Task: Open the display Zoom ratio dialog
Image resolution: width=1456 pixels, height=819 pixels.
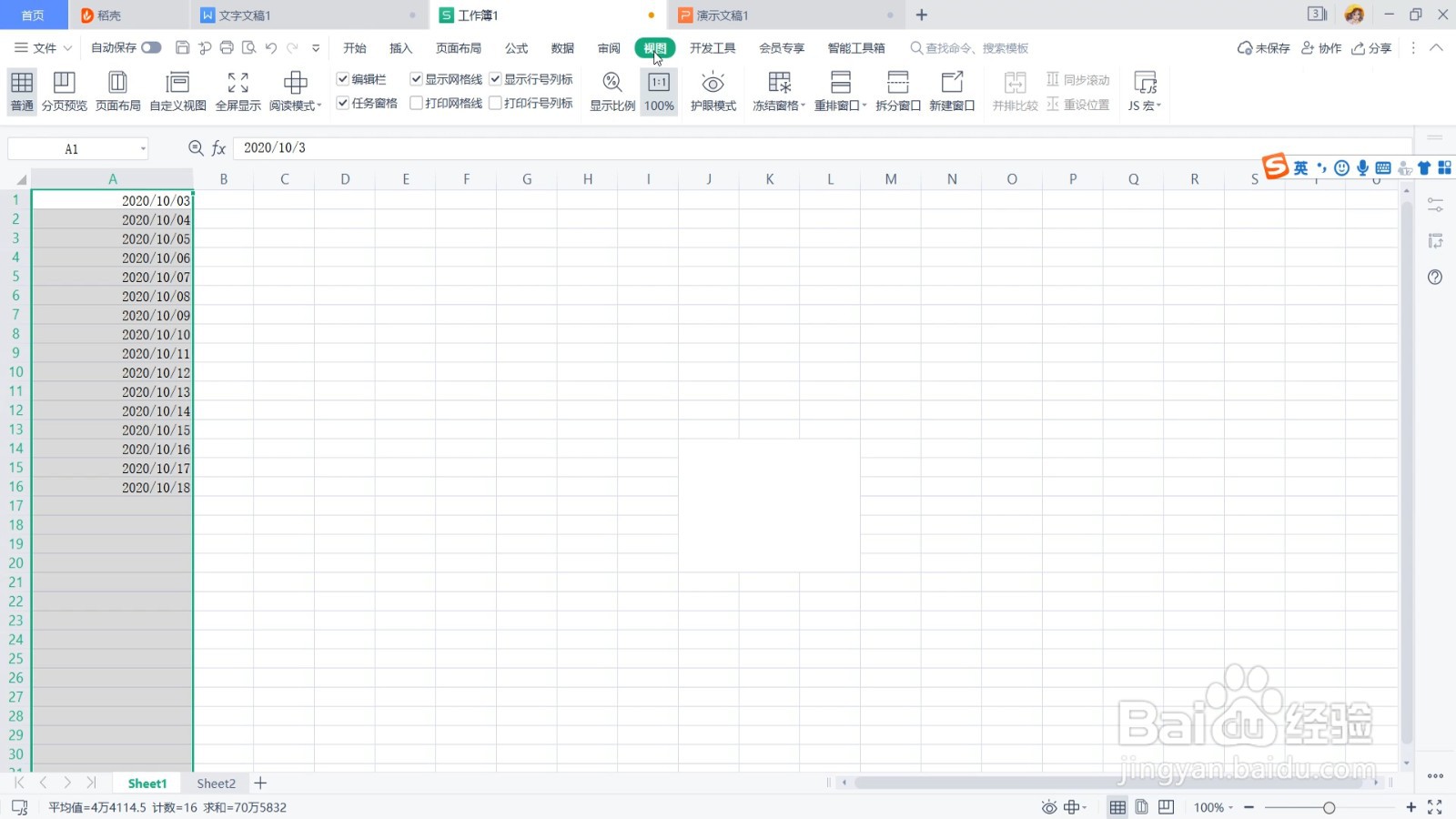Action: click(x=612, y=92)
